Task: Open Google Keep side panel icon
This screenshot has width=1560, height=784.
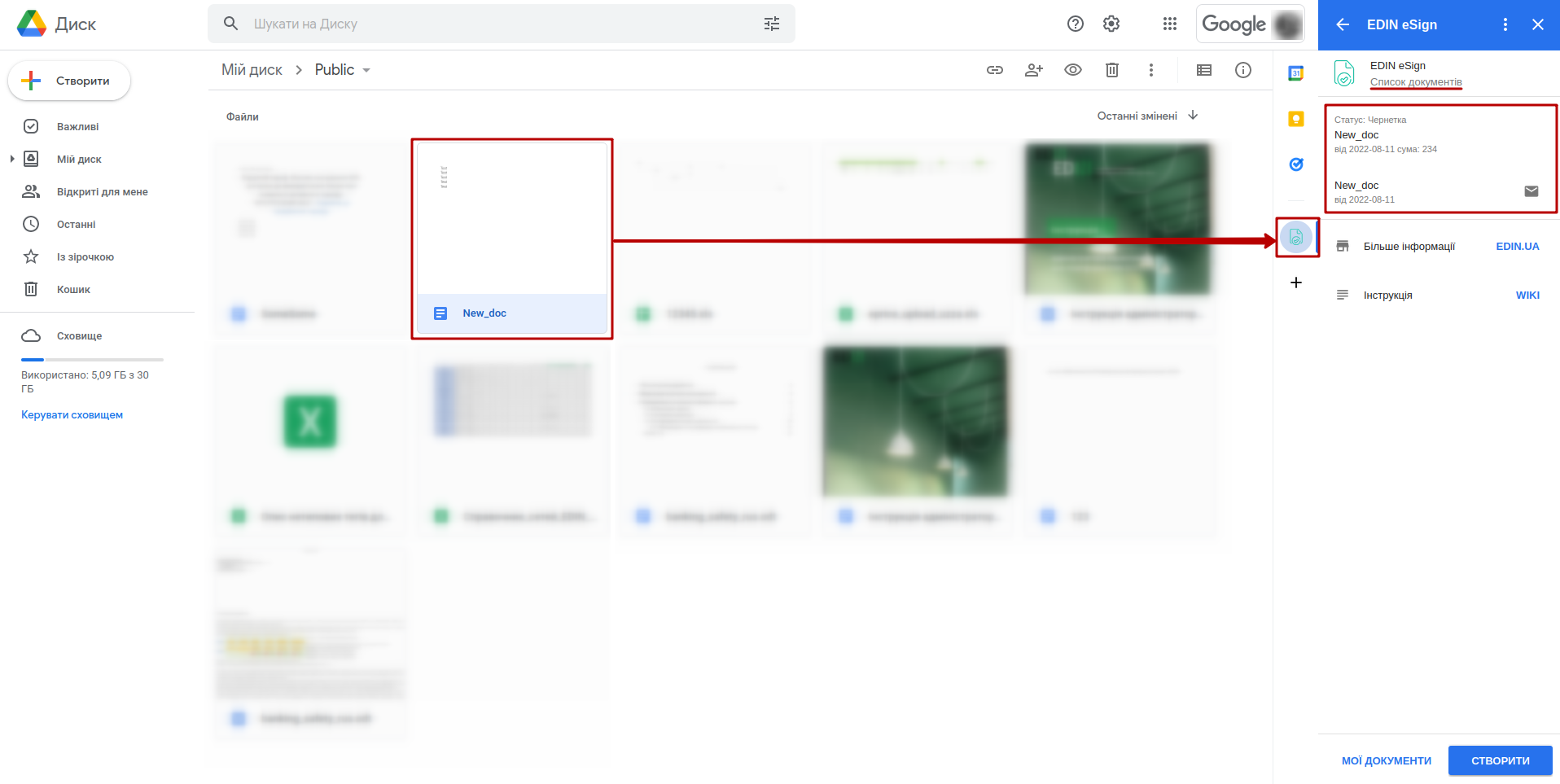Action: (1296, 119)
